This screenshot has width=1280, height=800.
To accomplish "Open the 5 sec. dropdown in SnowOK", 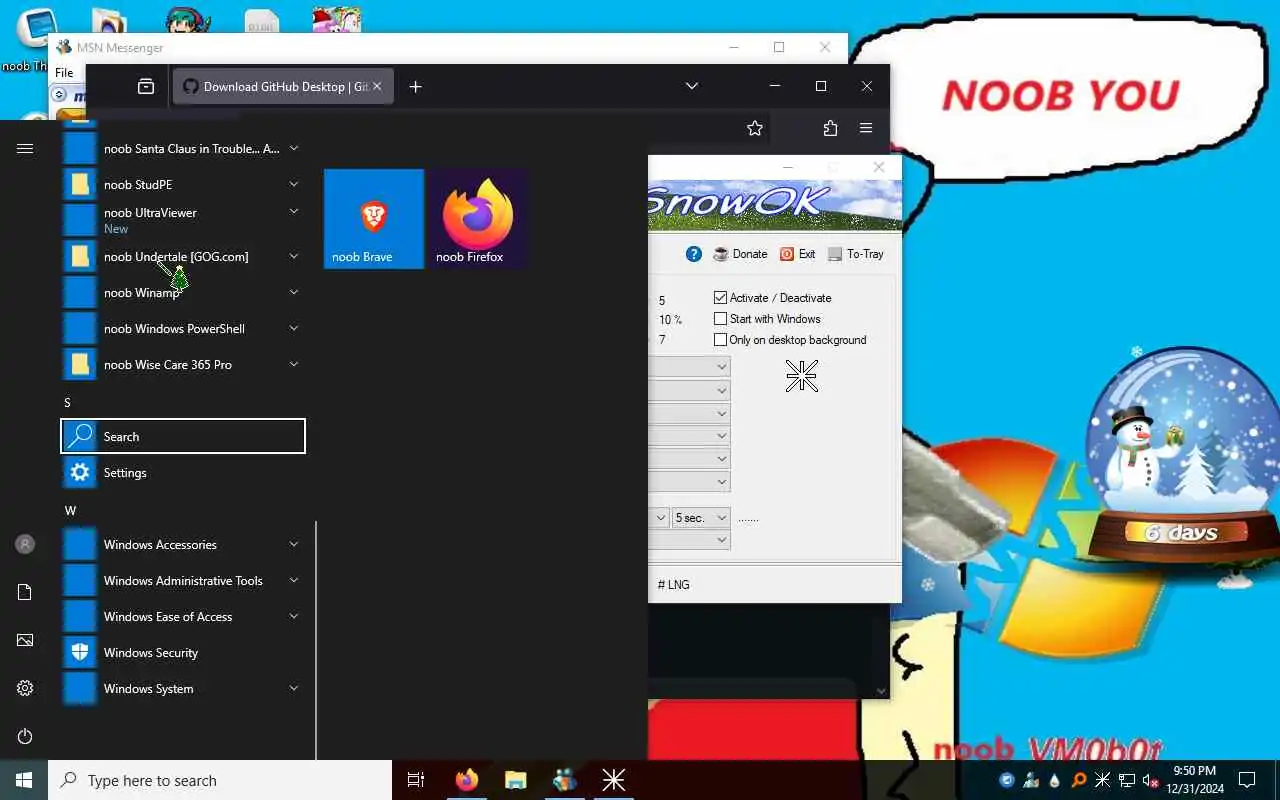I will coord(701,518).
